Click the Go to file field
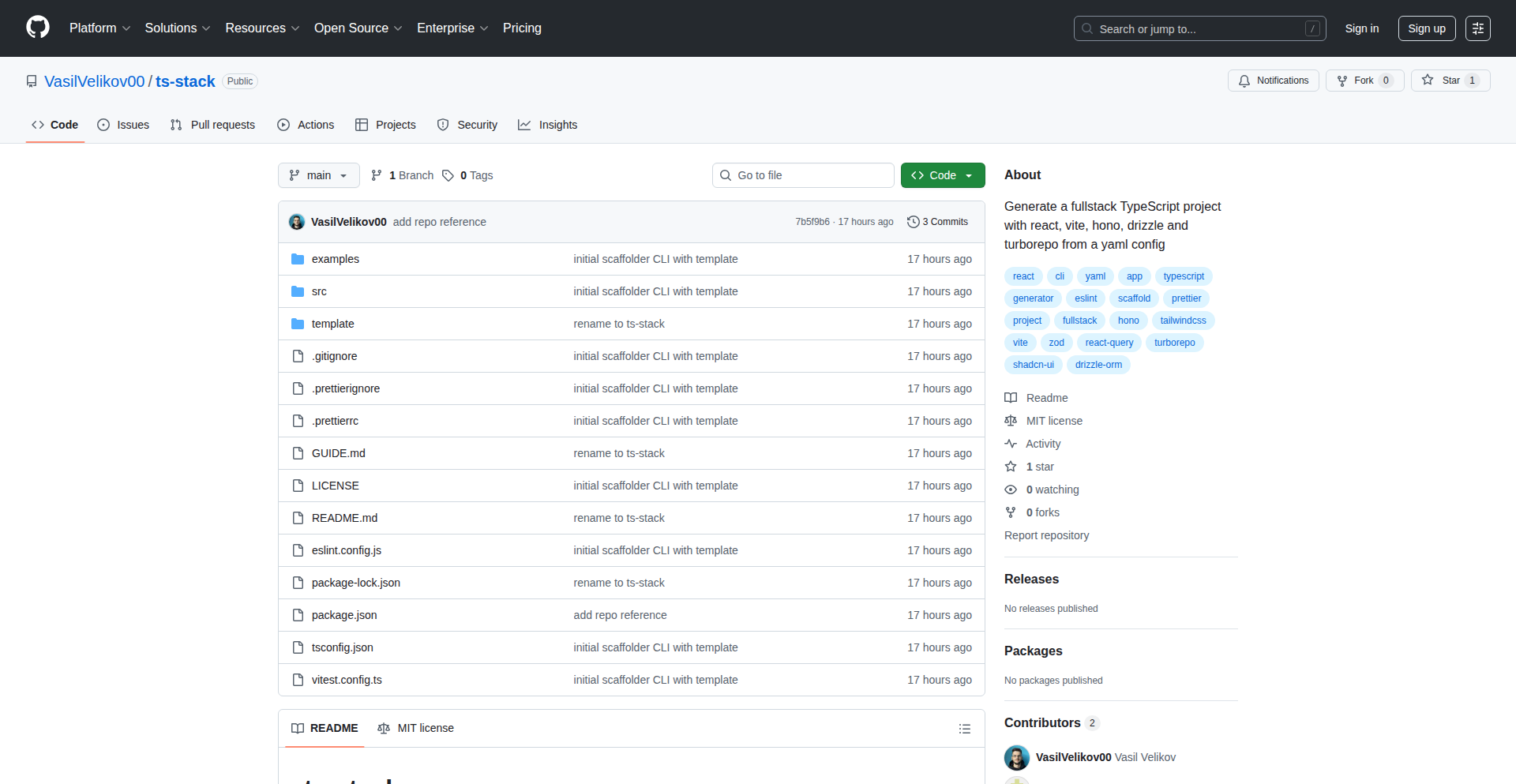1516x784 pixels. click(x=803, y=175)
